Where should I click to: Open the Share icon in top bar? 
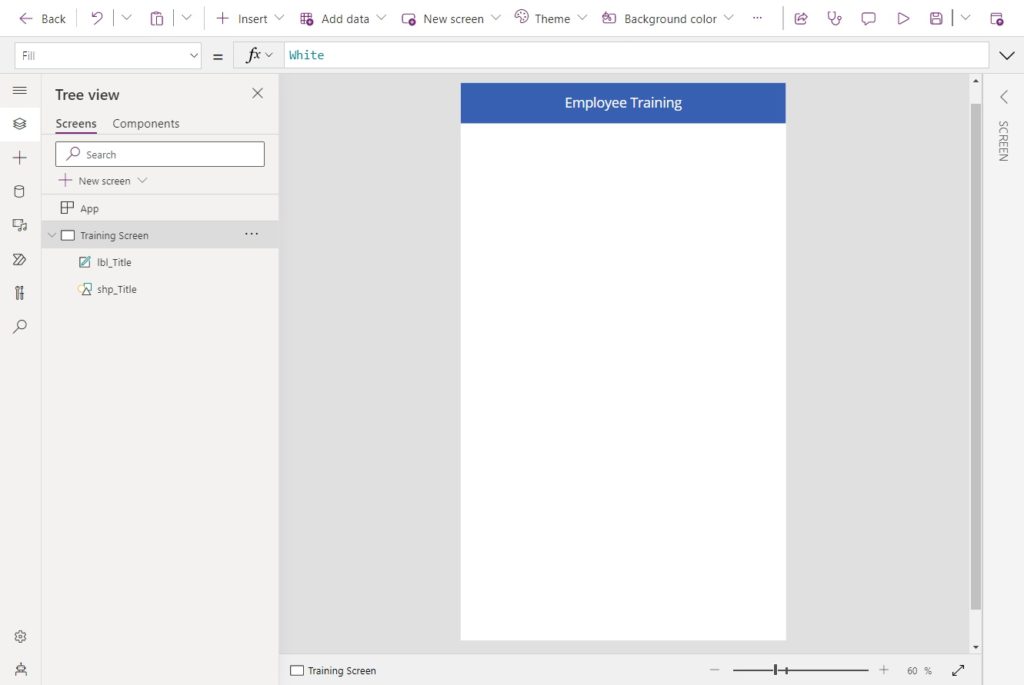pos(801,18)
